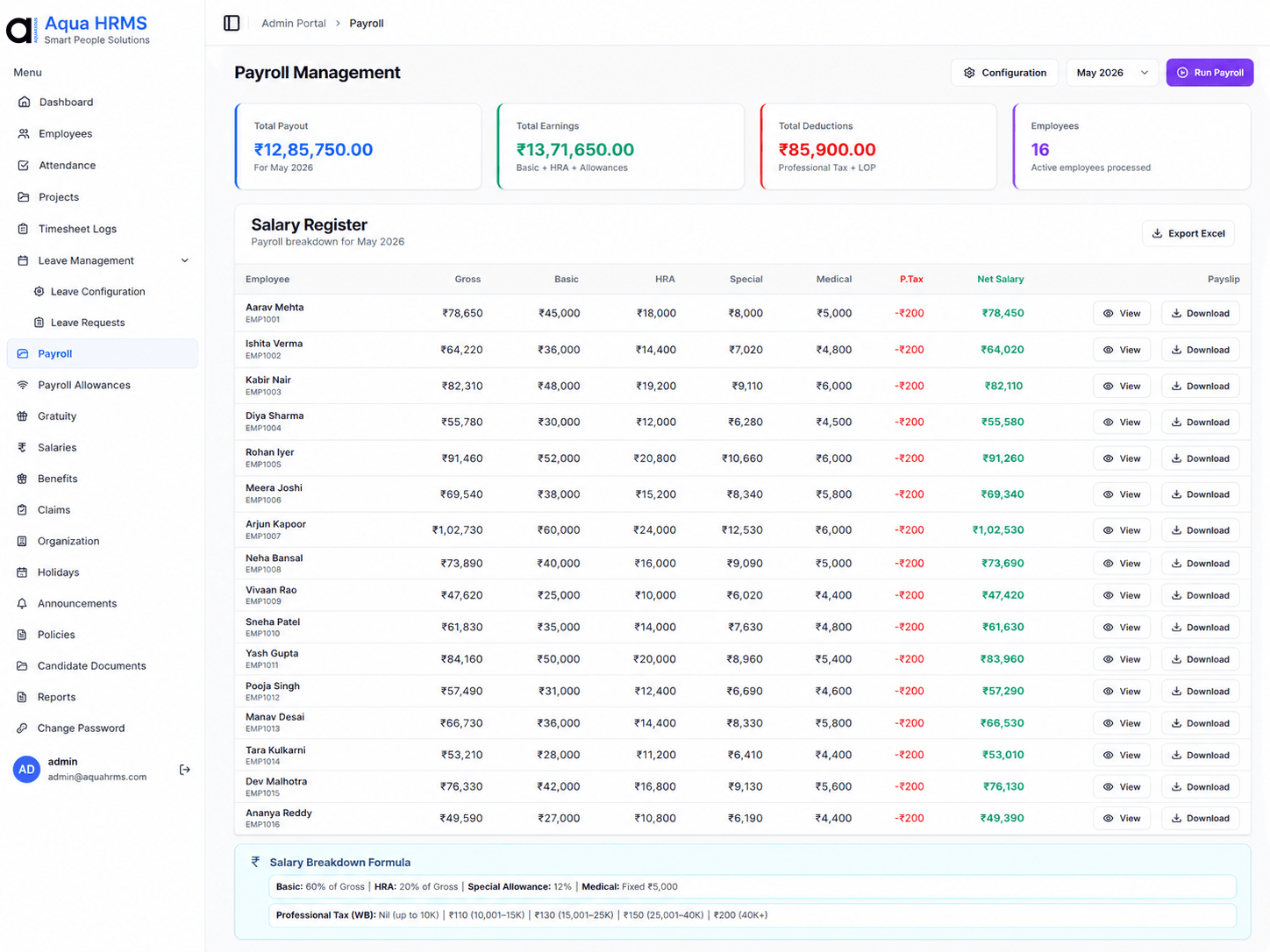Open the Configuration button
1270x952 pixels.
tap(1004, 73)
